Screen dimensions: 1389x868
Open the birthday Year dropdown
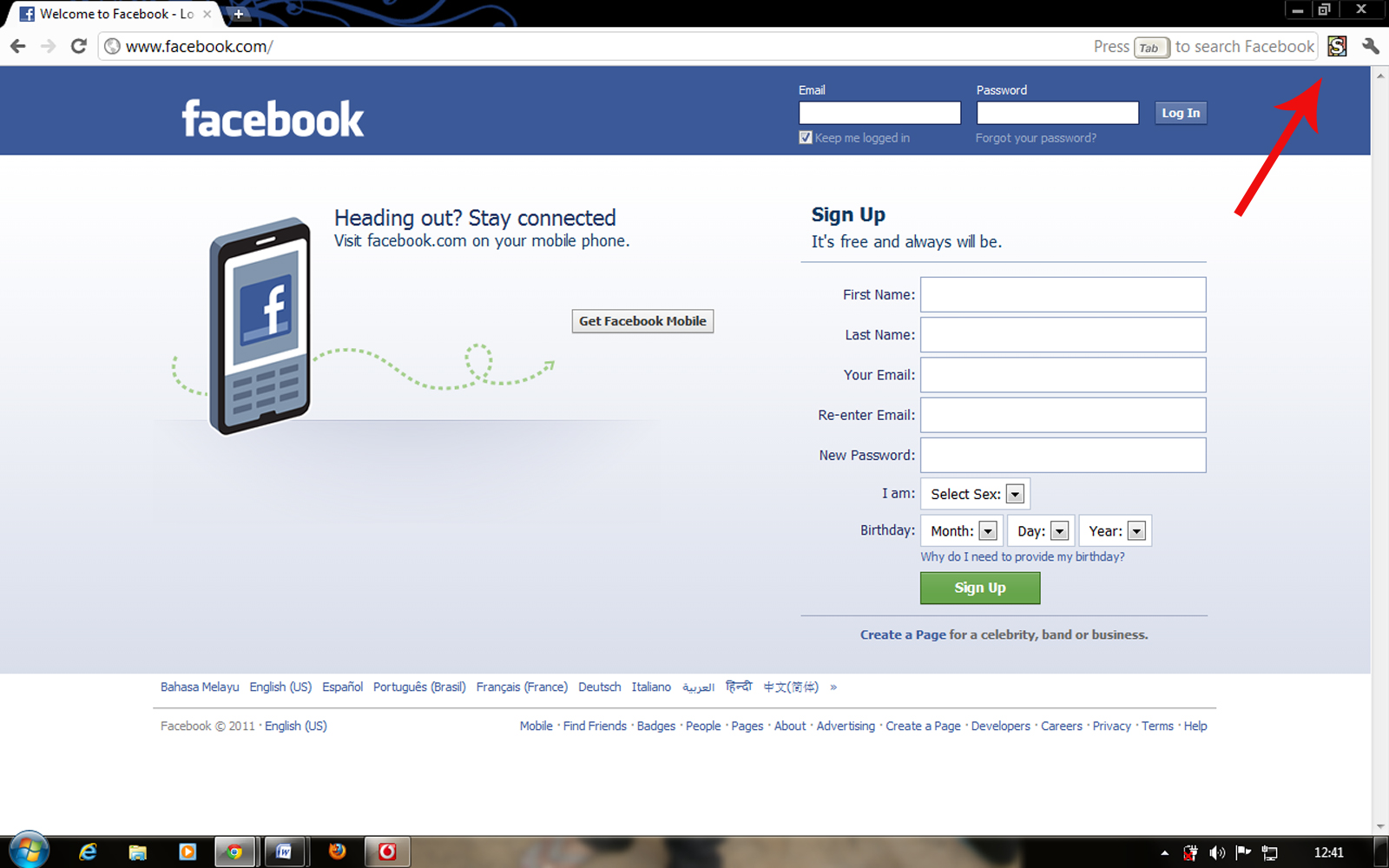[1115, 530]
